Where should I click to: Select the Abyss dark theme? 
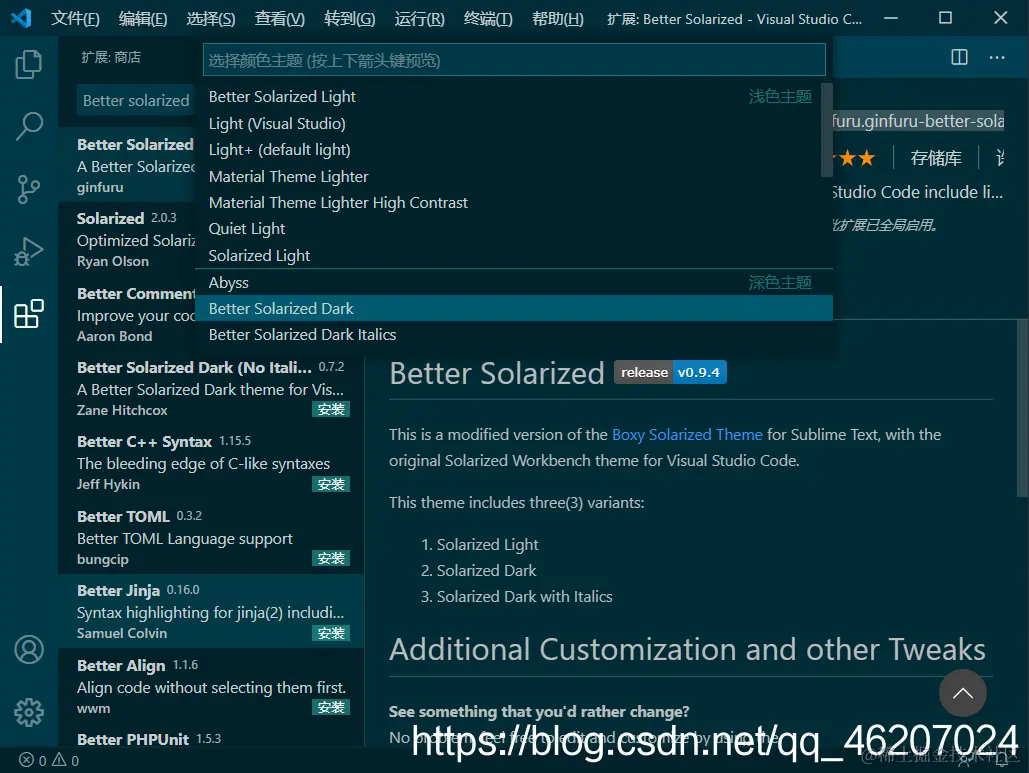click(x=514, y=282)
